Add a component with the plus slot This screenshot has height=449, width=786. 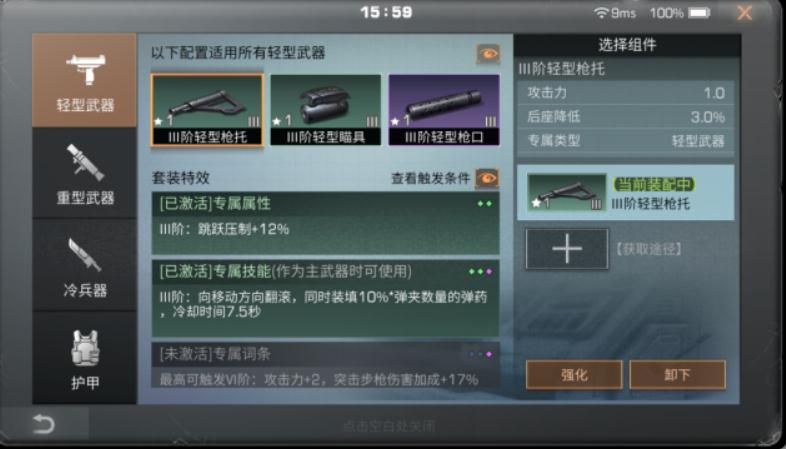(567, 249)
